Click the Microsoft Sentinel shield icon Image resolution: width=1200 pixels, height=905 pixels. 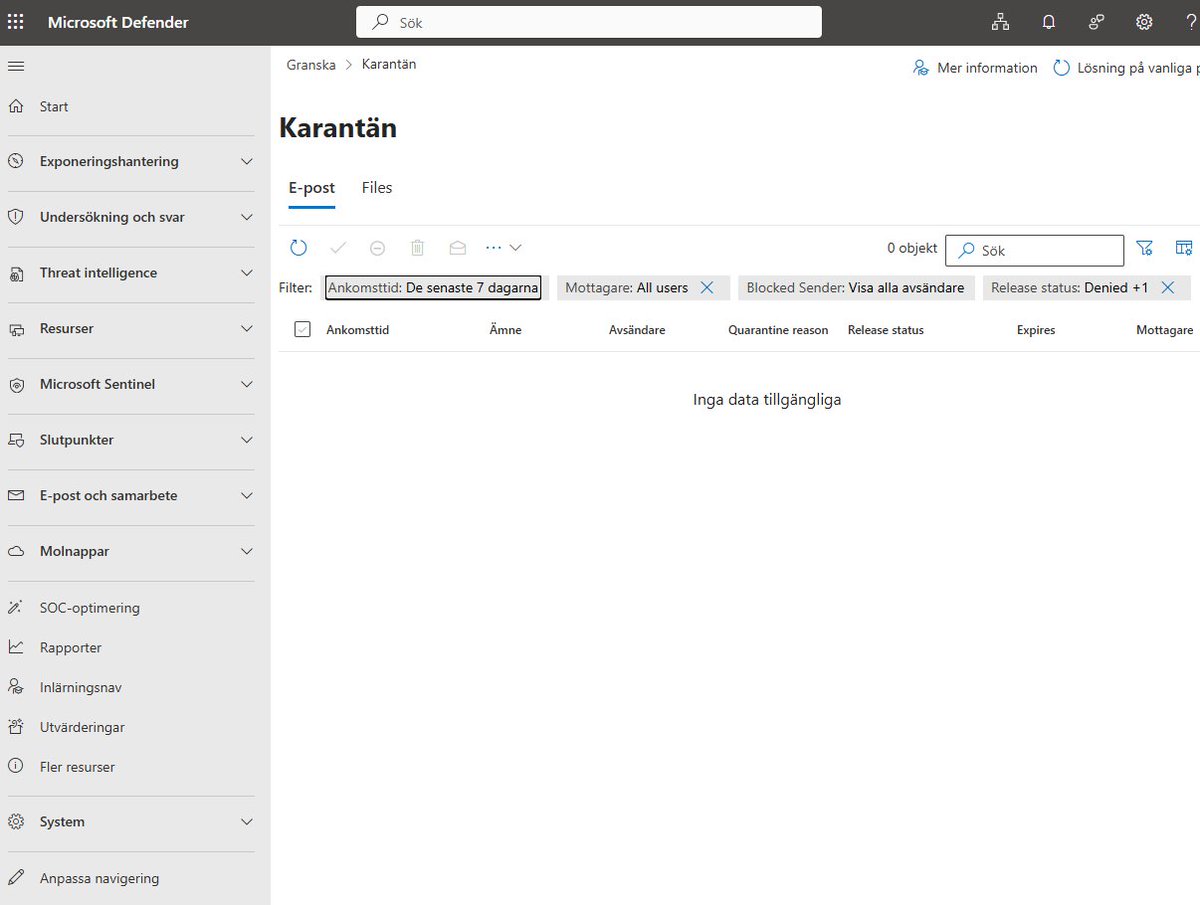(x=16, y=384)
